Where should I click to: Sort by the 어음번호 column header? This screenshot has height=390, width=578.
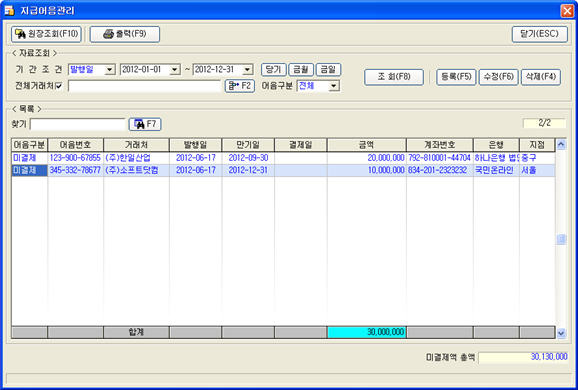point(76,145)
